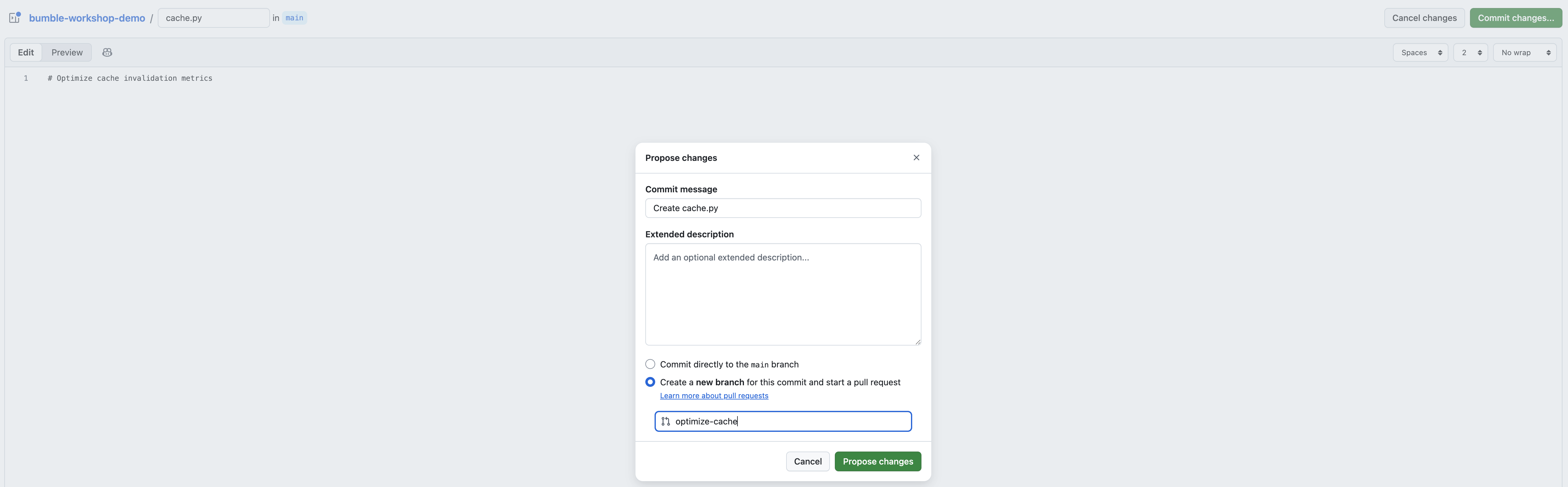Click the optimize-cache branch name field
1568x487 pixels.
tap(783, 421)
